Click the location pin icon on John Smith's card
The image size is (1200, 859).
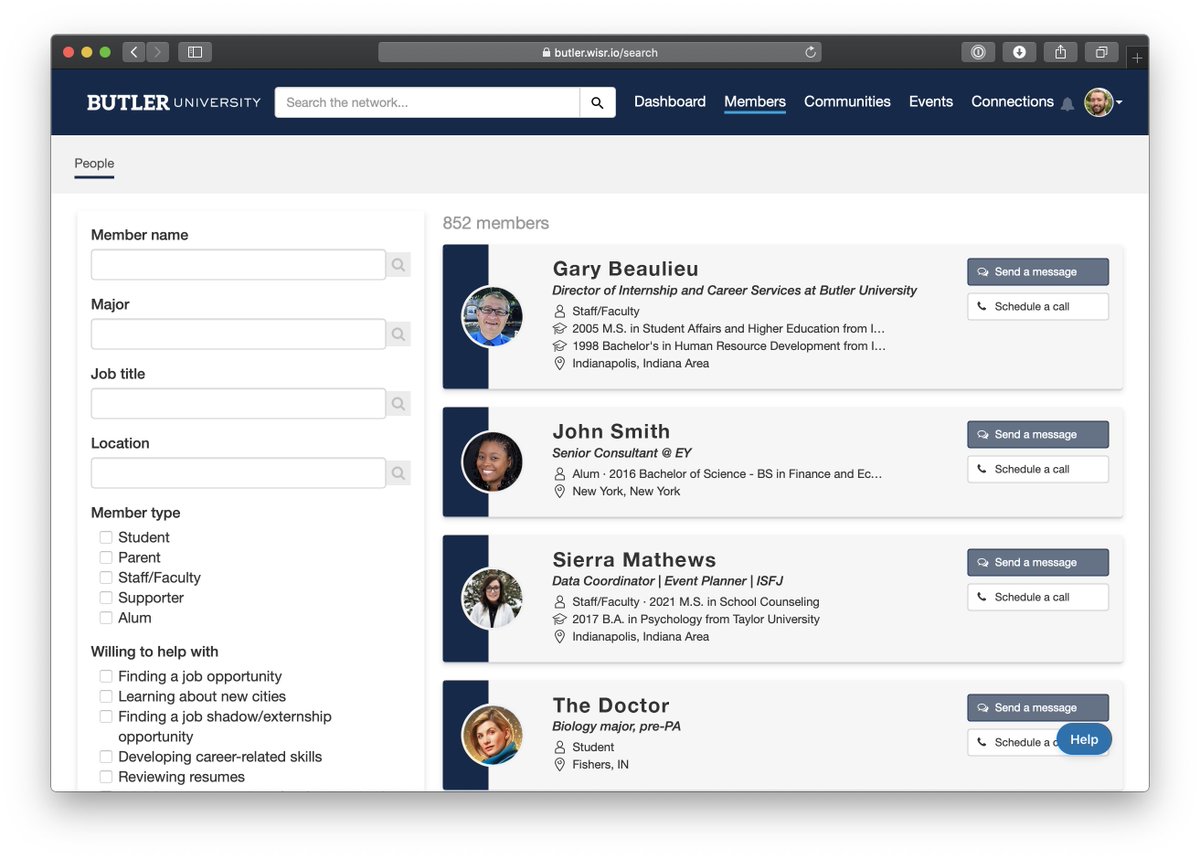[x=559, y=491]
